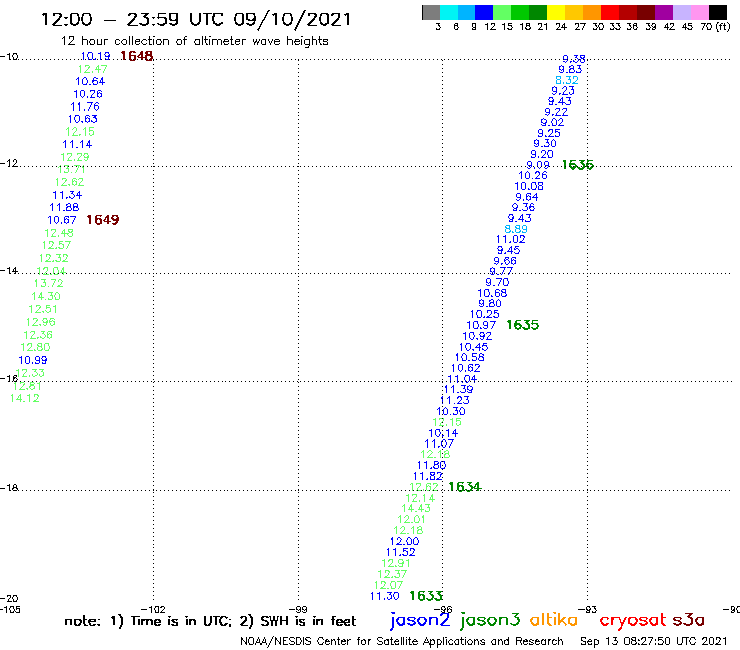The image size is (740, 650).
Task: Click the wave height 10.67
Action: click(62, 220)
